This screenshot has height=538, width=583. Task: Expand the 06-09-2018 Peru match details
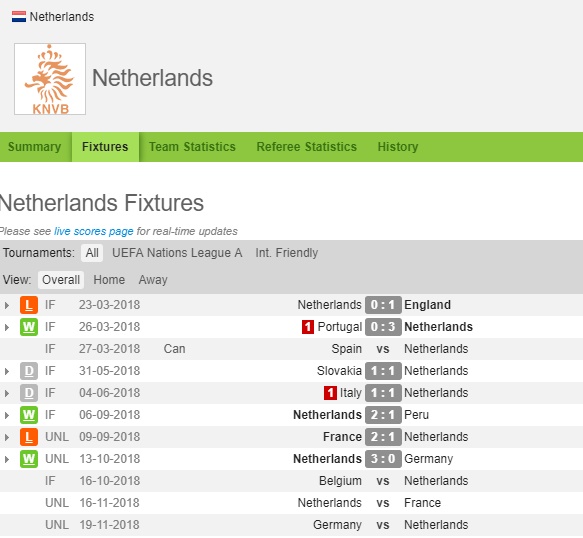tap(7, 415)
